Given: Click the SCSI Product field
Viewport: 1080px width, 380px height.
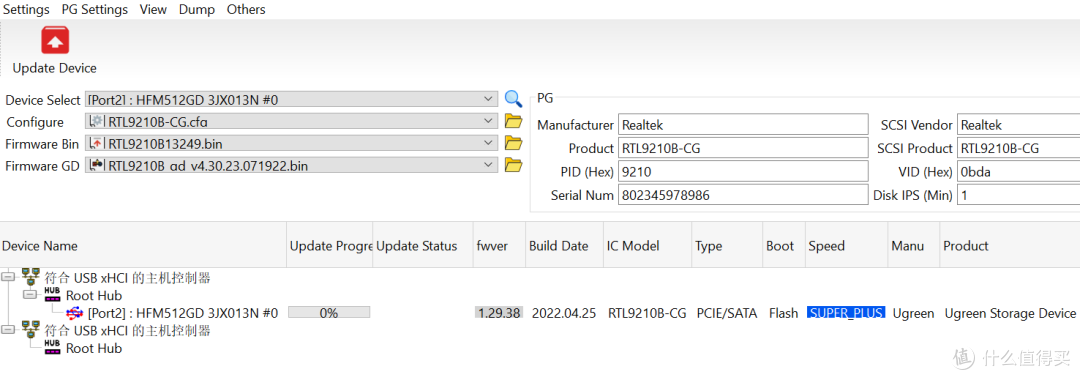Looking at the screenshot, I should (x=1018, y=149).
